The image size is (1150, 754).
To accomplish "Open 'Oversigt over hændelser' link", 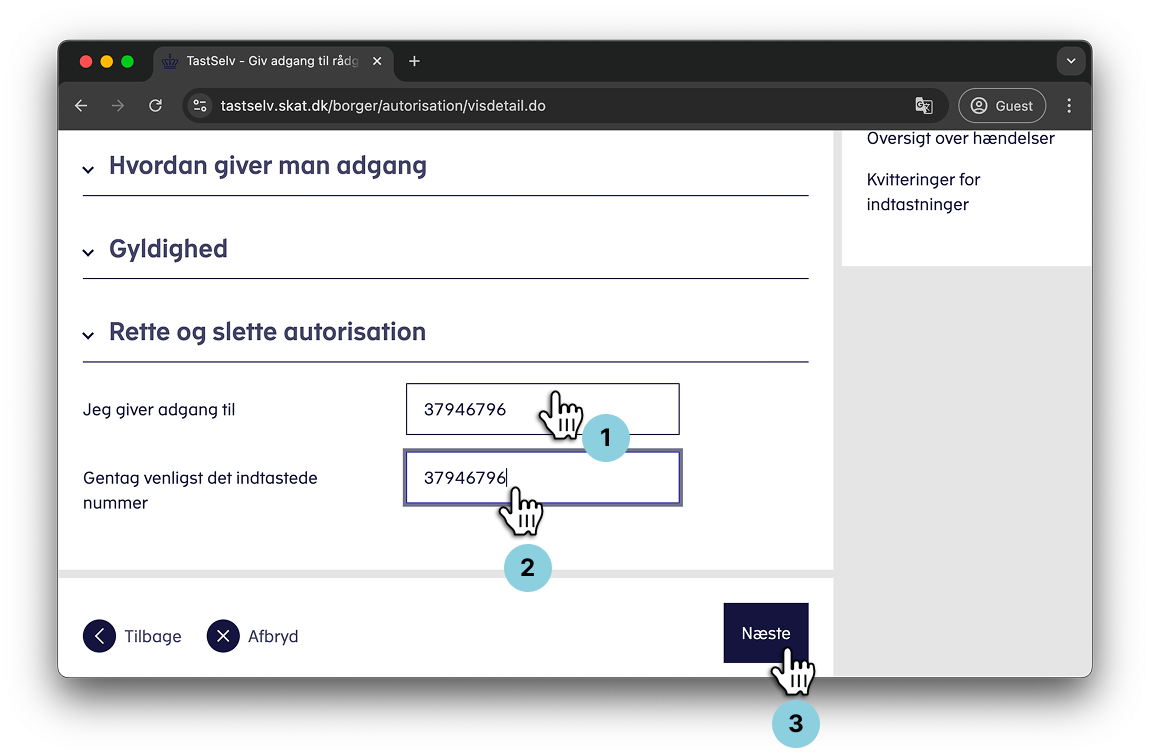I will pyautogui.click(x=960, y=139).
